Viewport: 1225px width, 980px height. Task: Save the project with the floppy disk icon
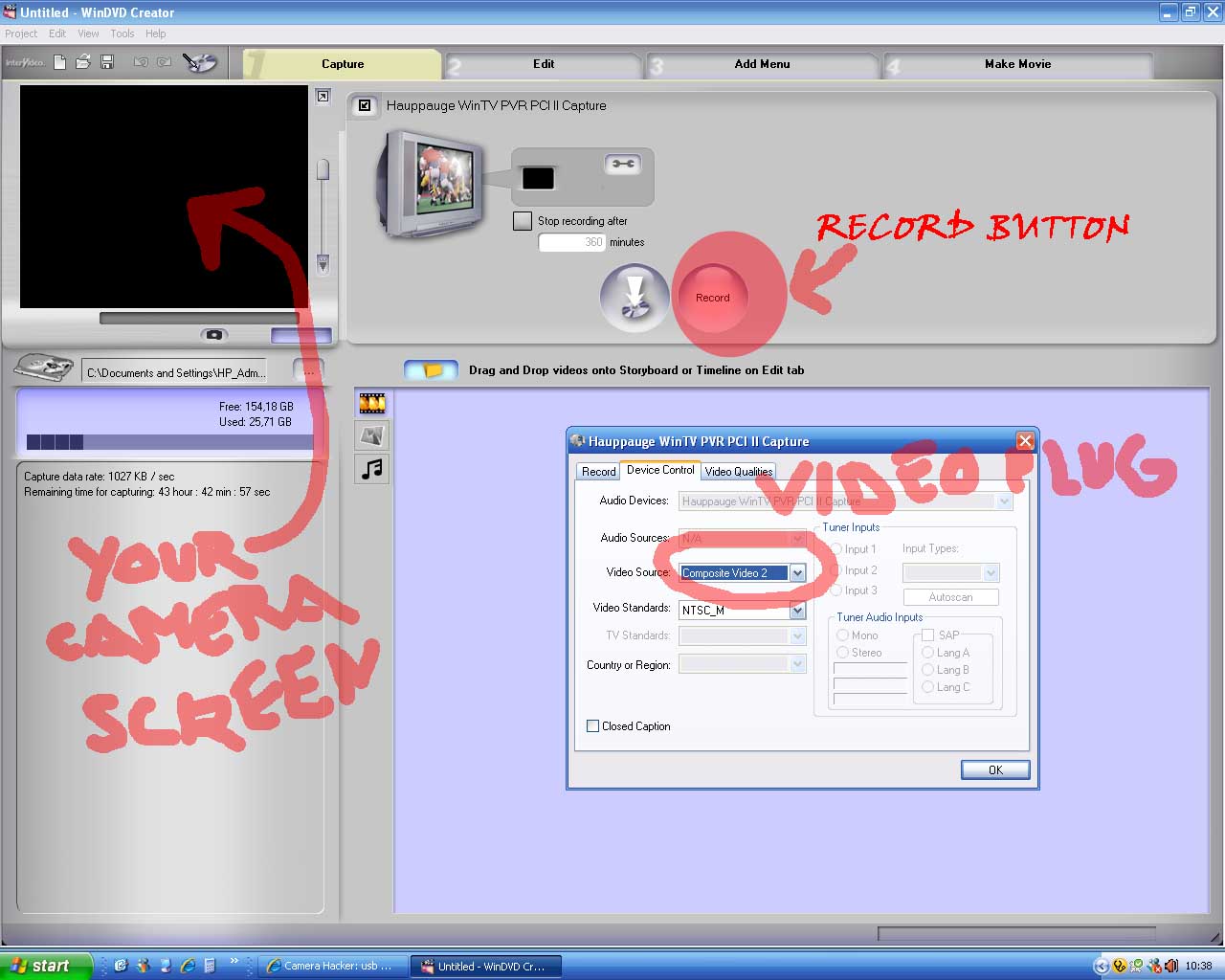tap(107, 62)
